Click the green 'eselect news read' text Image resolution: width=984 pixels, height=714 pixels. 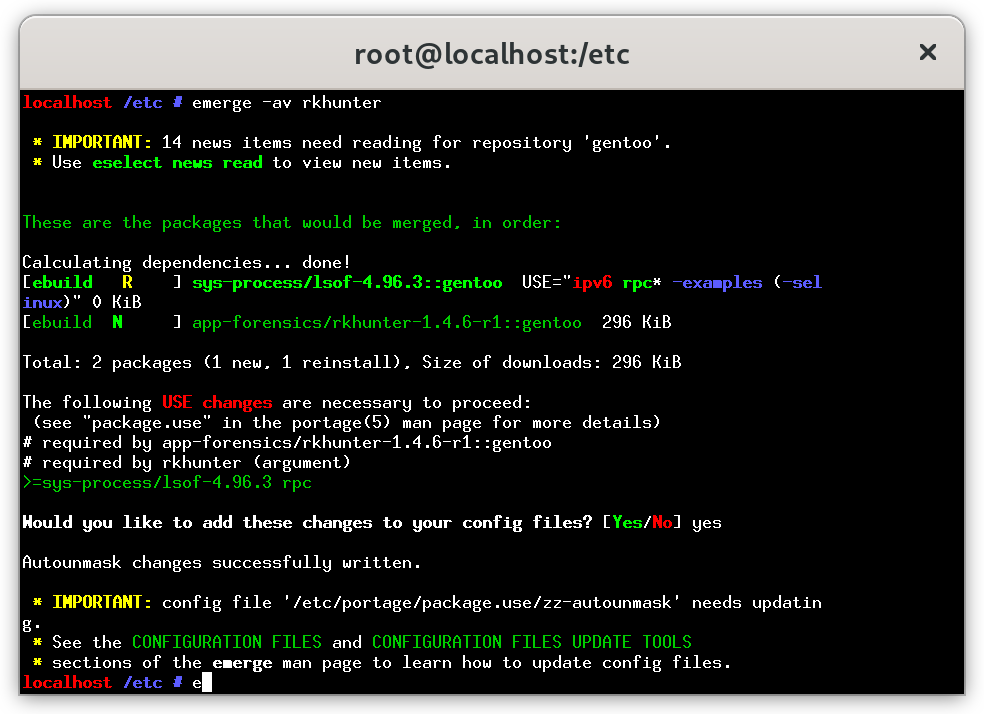pyautogui.click(x=178, y=163)
